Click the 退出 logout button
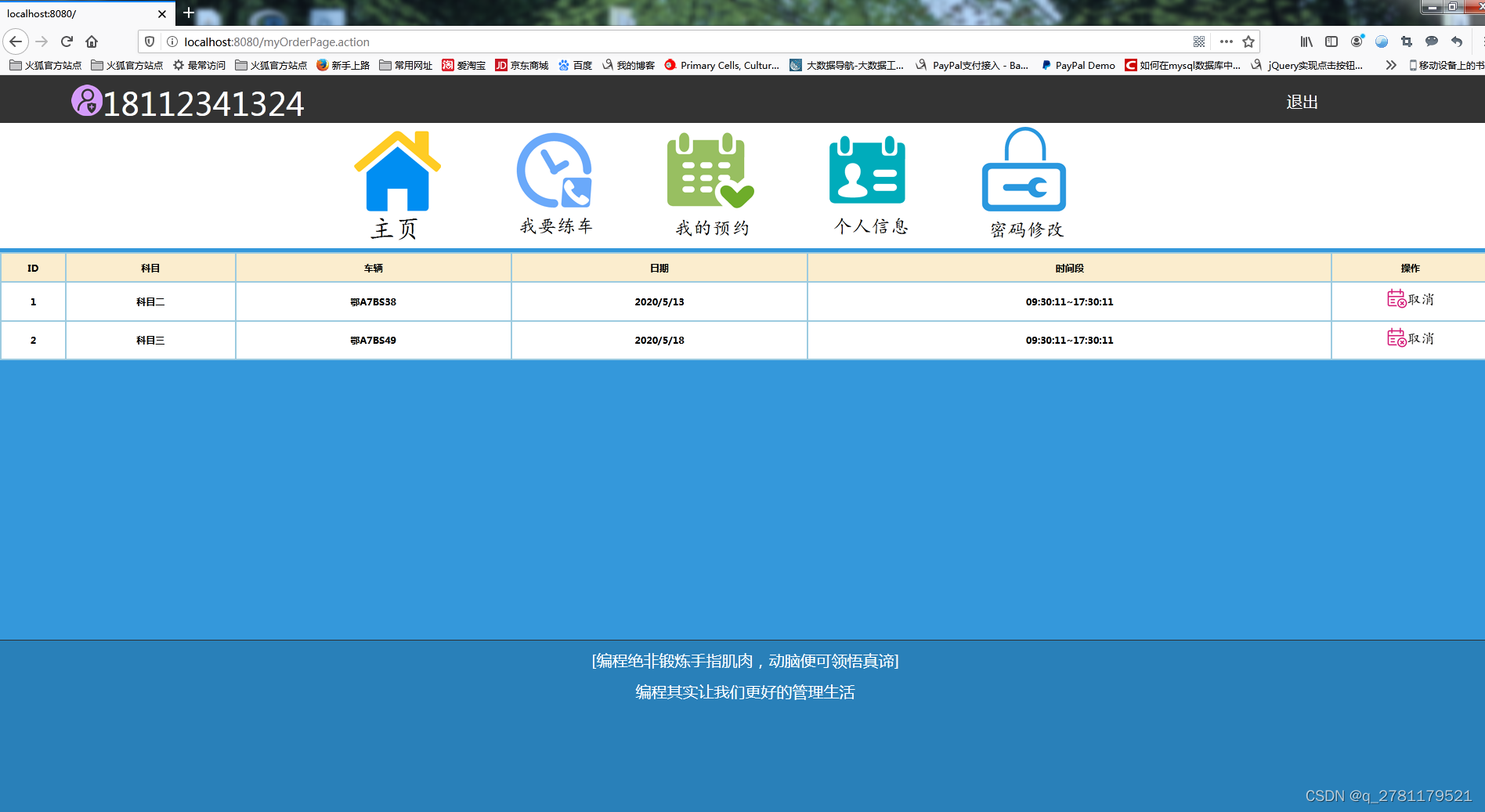Image resolution: width=1485 pixels, height=812 pixels. pyautogui.click(x=1303, y=101)
